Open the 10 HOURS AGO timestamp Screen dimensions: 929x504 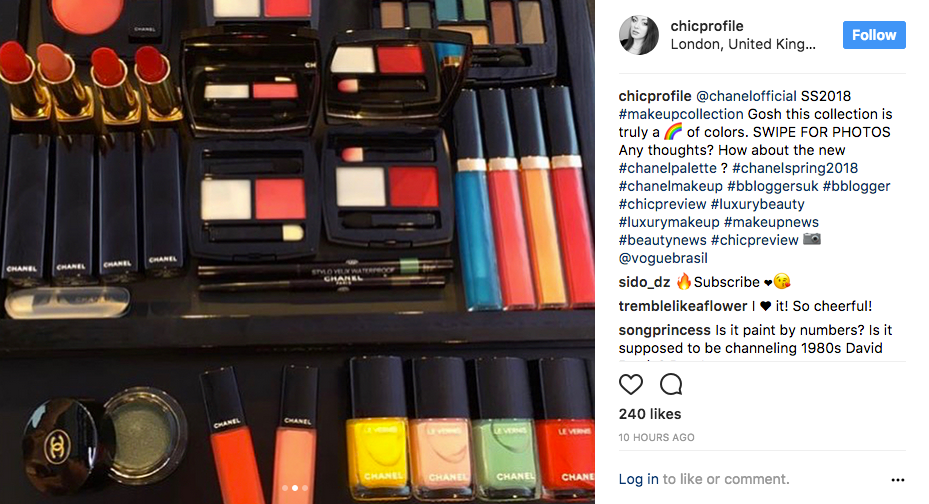coord(656,438)
